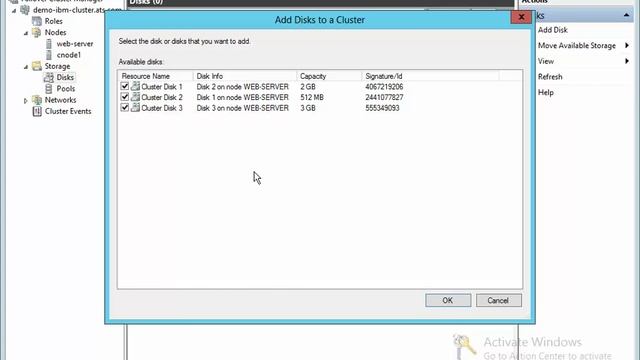Screen dimensions: 640x360
Task: Choose View in the Actions pane
Action: [546, 61]
